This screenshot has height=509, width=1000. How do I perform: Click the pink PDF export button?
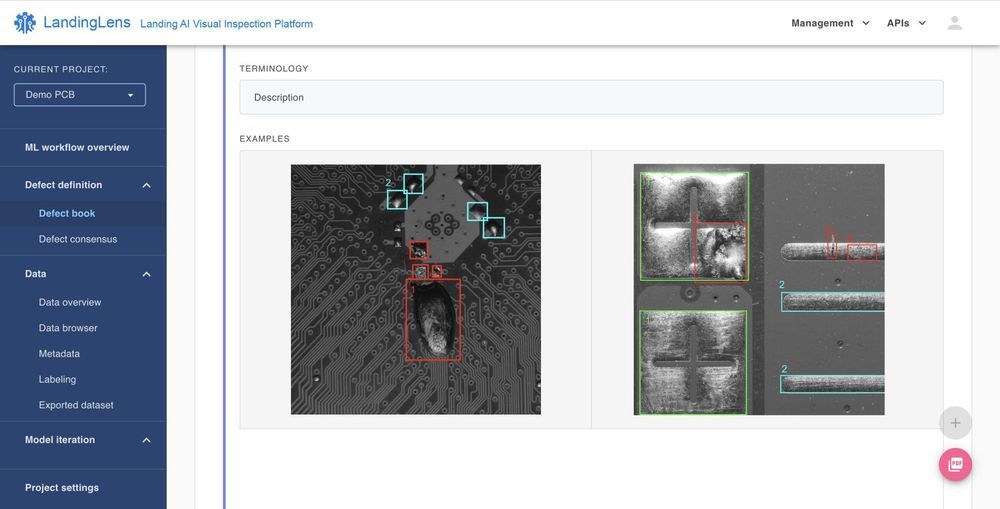point(955,464)
